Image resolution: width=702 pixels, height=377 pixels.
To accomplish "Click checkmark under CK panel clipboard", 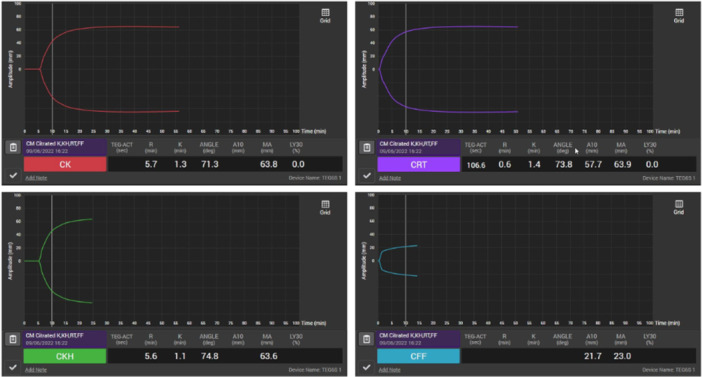I will (13, 175).
